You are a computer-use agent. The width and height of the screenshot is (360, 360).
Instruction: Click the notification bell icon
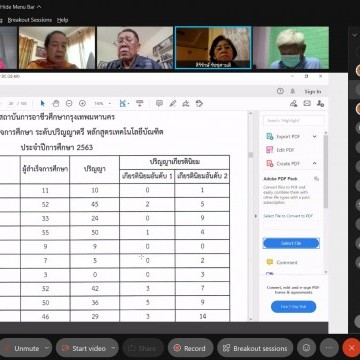pos(293,91)
